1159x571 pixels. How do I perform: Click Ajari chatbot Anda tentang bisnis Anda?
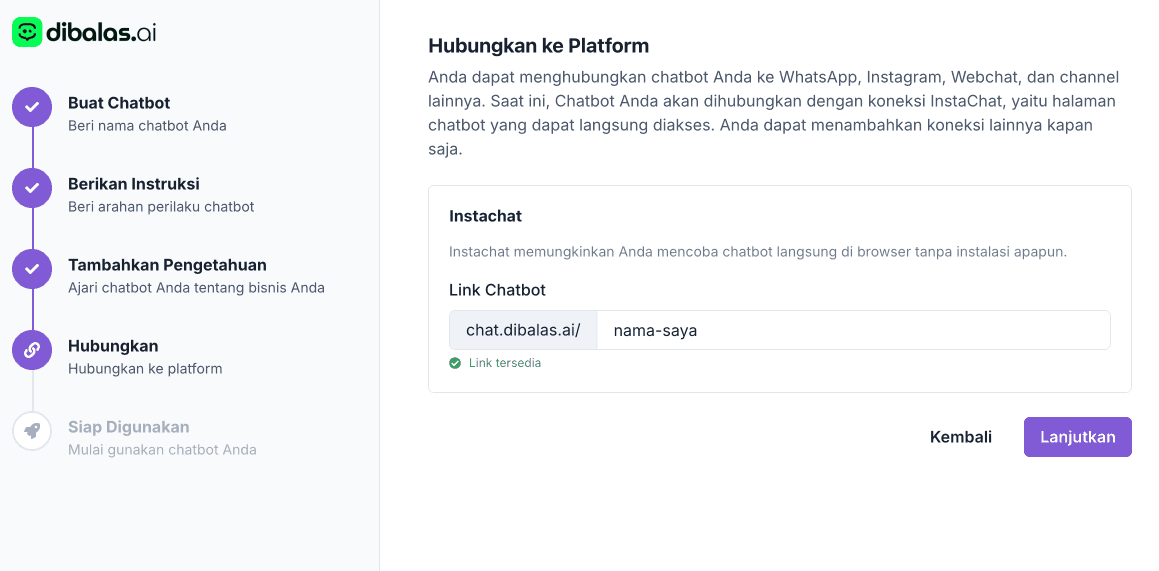pos(197,288)
